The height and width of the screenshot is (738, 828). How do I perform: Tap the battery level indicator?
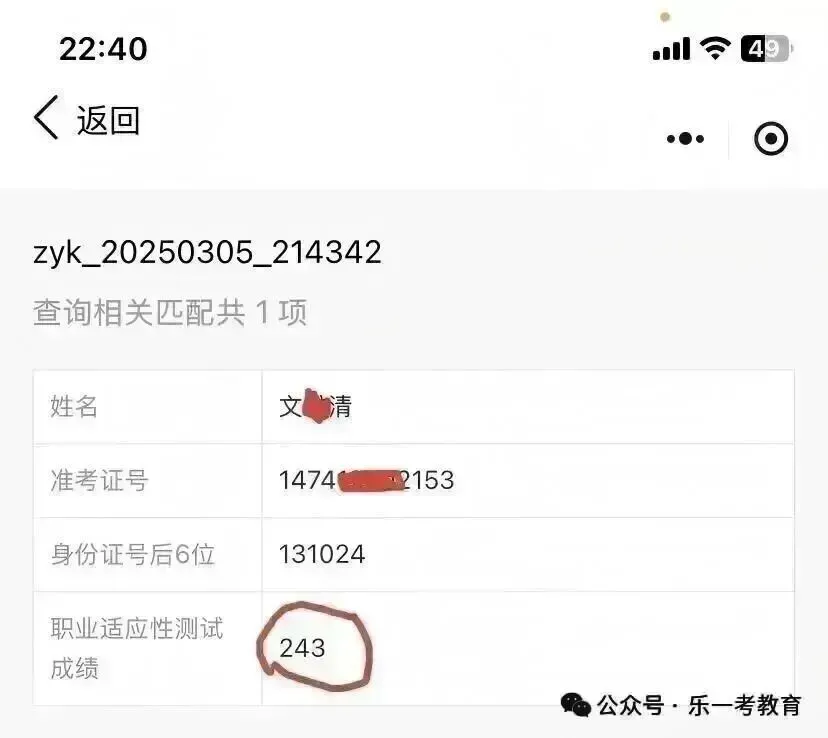(x=766, y=49)
